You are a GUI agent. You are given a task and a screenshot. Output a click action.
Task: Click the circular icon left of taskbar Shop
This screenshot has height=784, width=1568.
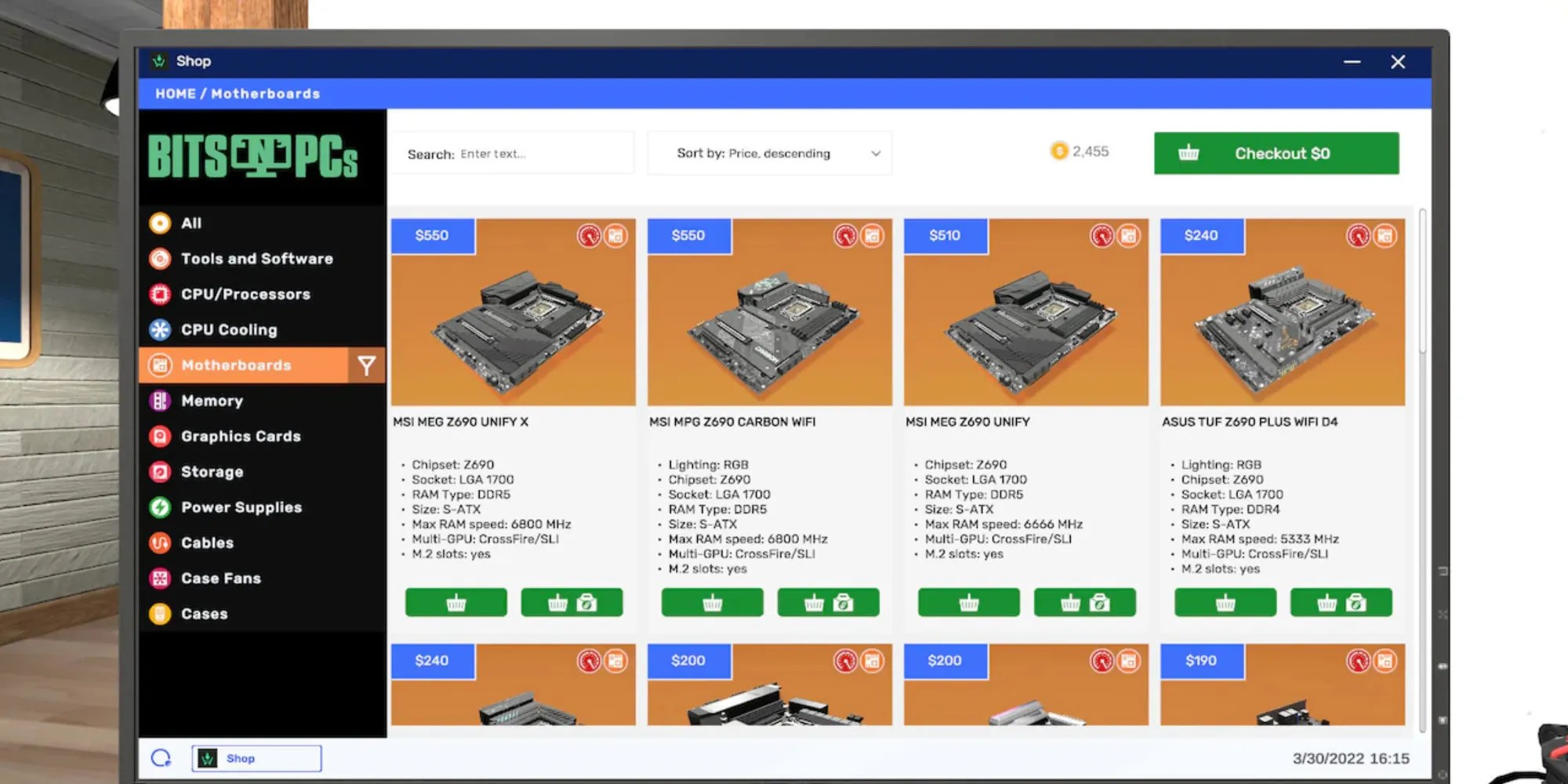(x=161, y=758)
